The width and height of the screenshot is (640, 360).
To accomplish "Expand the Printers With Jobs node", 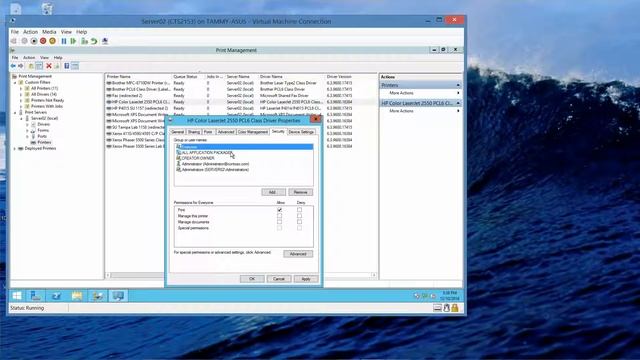I will tap(21, 106).
